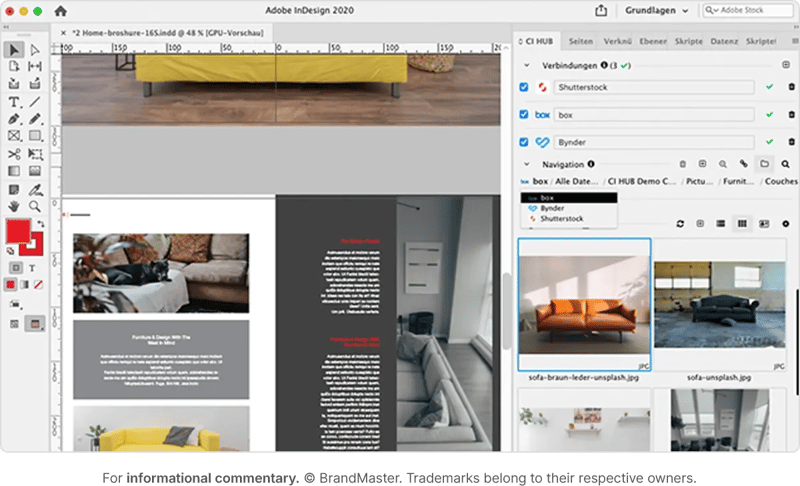This screenshot has width=800, height=486.
Task: Select the Gradient Swatch tool
Action: click(x=14, y=171)
